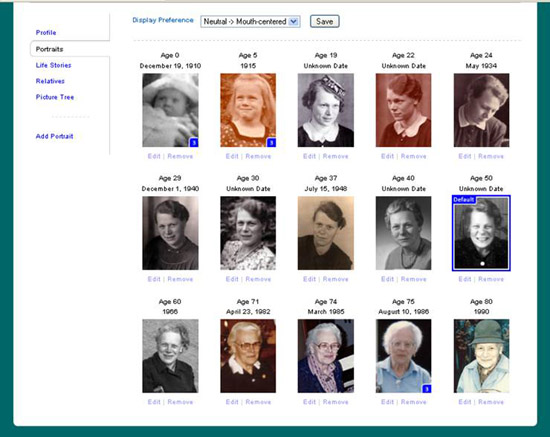
Task: Edit the Age 0 portrait
Action: tap(154, 156)
